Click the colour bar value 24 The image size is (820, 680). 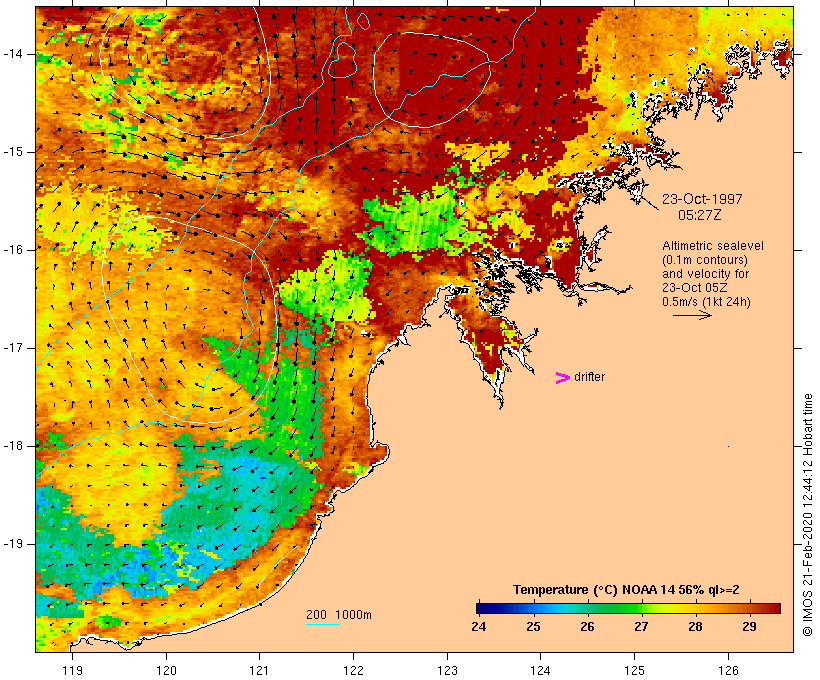pyautogui.click(x=479, y=627)
